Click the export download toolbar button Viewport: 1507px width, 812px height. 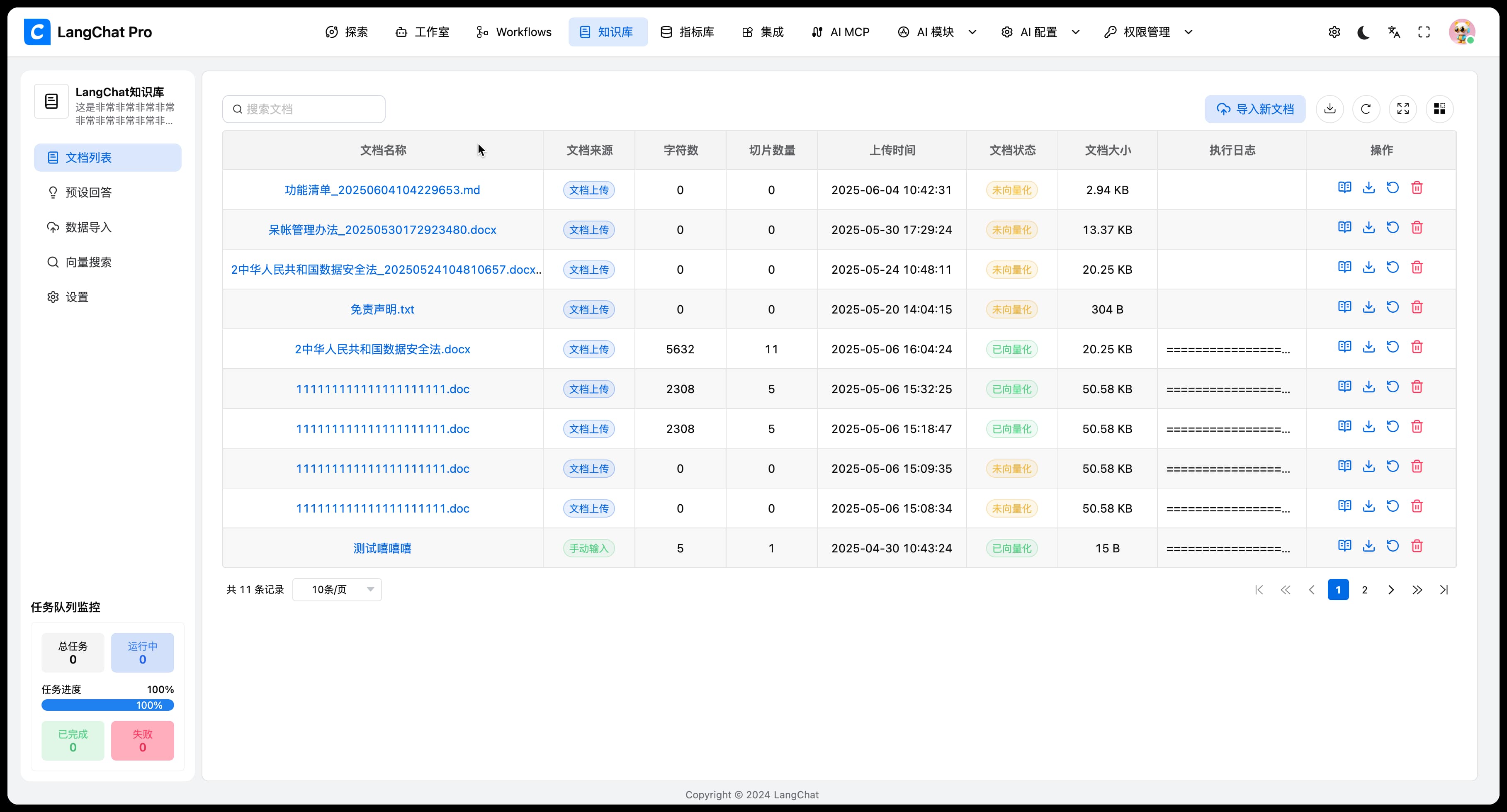1330,109
